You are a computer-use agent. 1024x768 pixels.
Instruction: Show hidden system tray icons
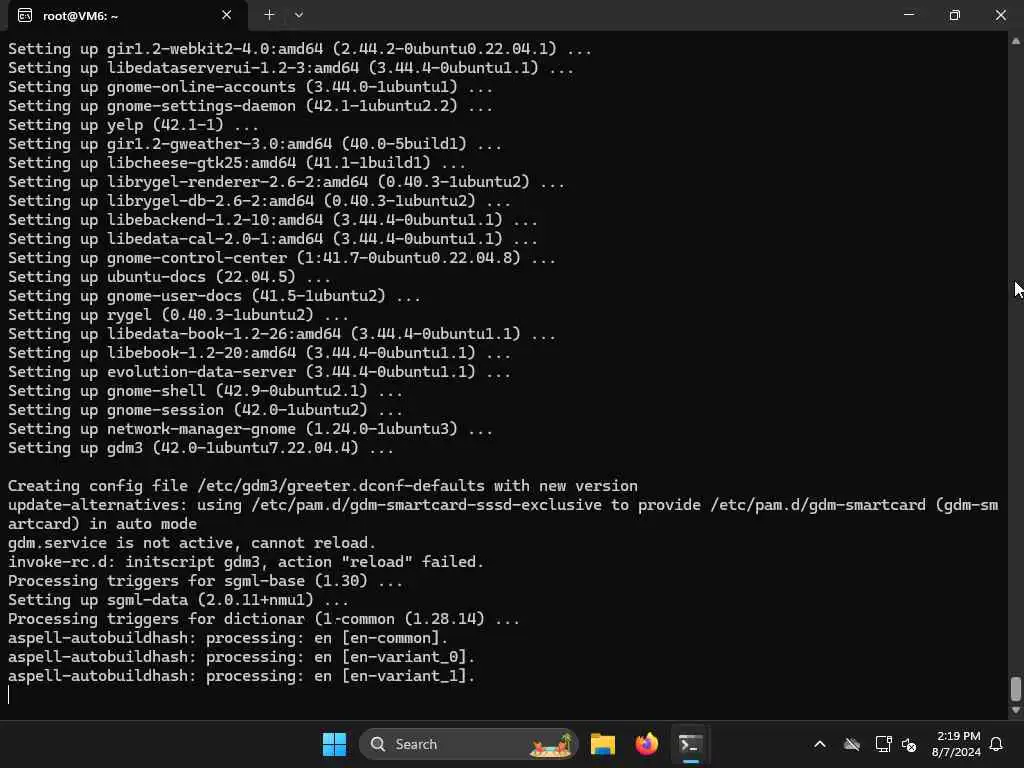click(x=820, y=744)
